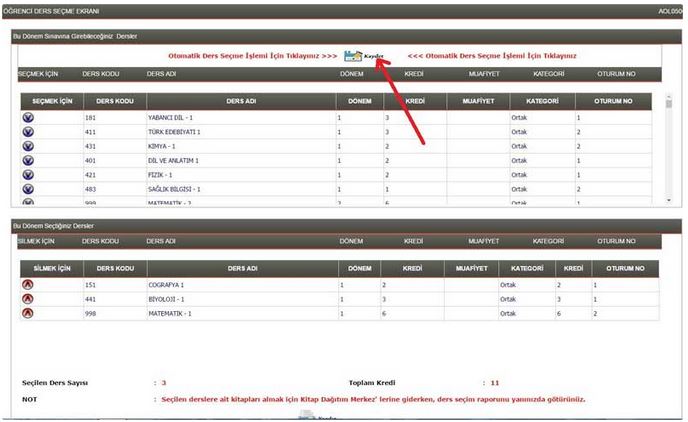The width and height of the screenshot is (688, 422).
Task: Remove MATEMATİK - 1 with its red icon
Action: click(x=27, y=313)
